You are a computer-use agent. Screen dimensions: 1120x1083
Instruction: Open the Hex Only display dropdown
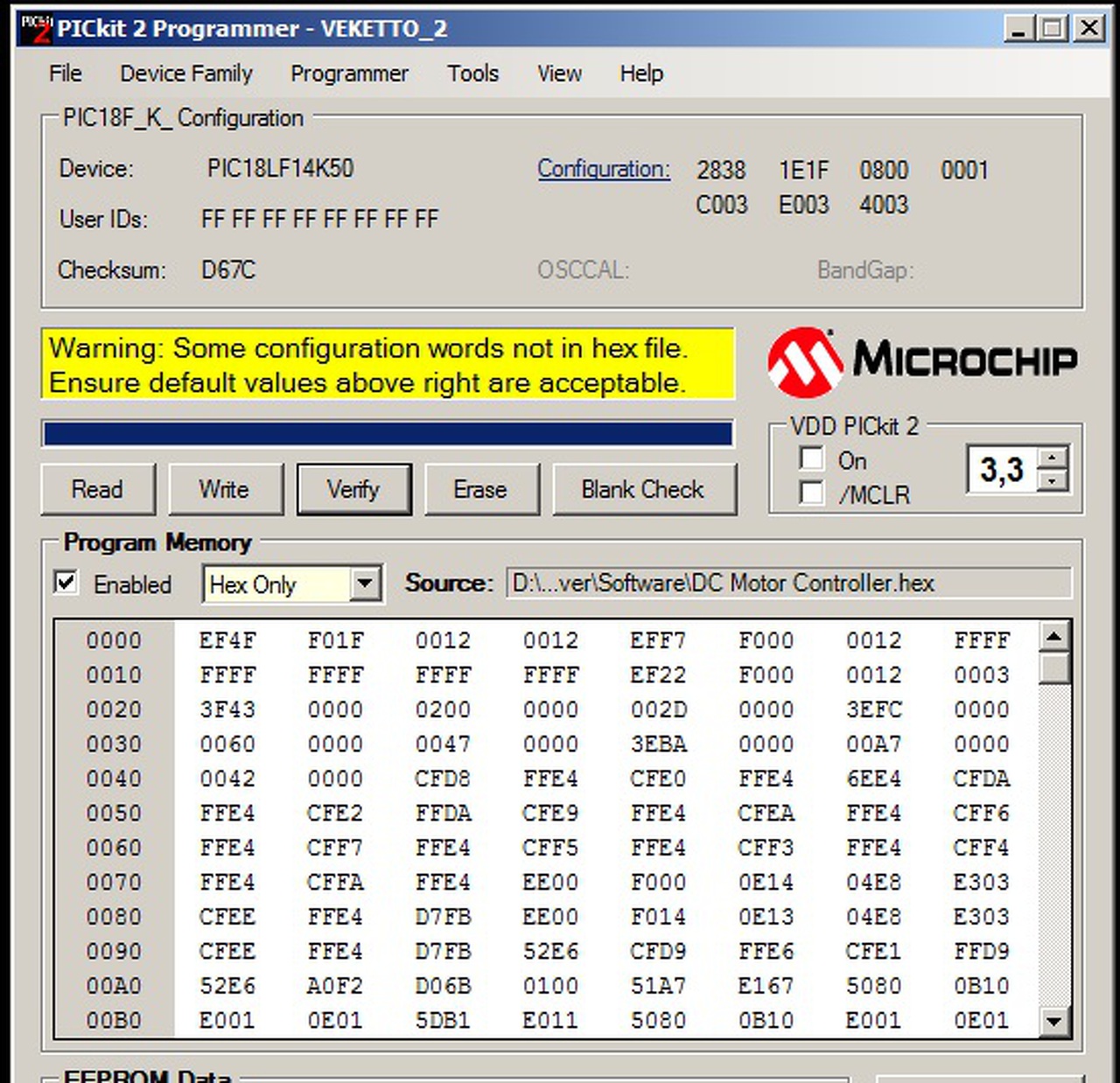pyautogui.click(x=367, y=583)
